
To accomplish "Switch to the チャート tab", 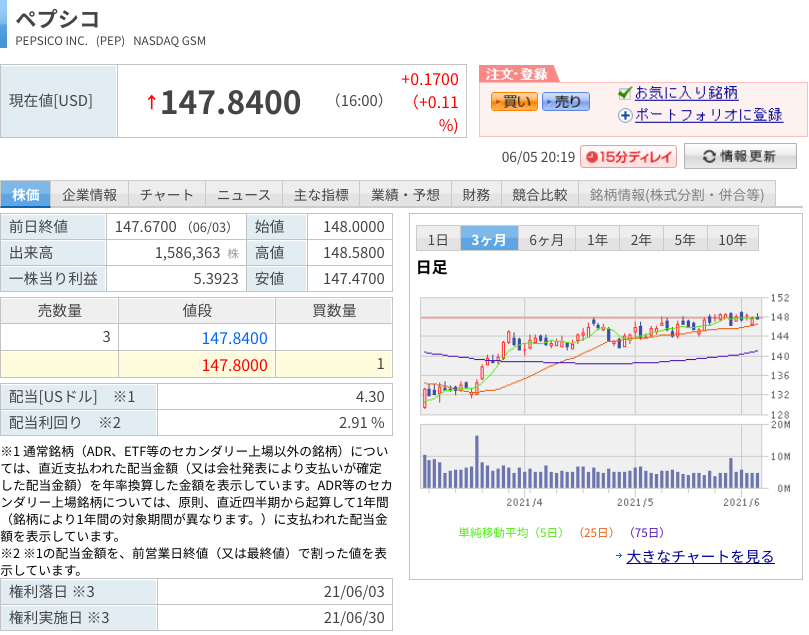I will point(167,194).
